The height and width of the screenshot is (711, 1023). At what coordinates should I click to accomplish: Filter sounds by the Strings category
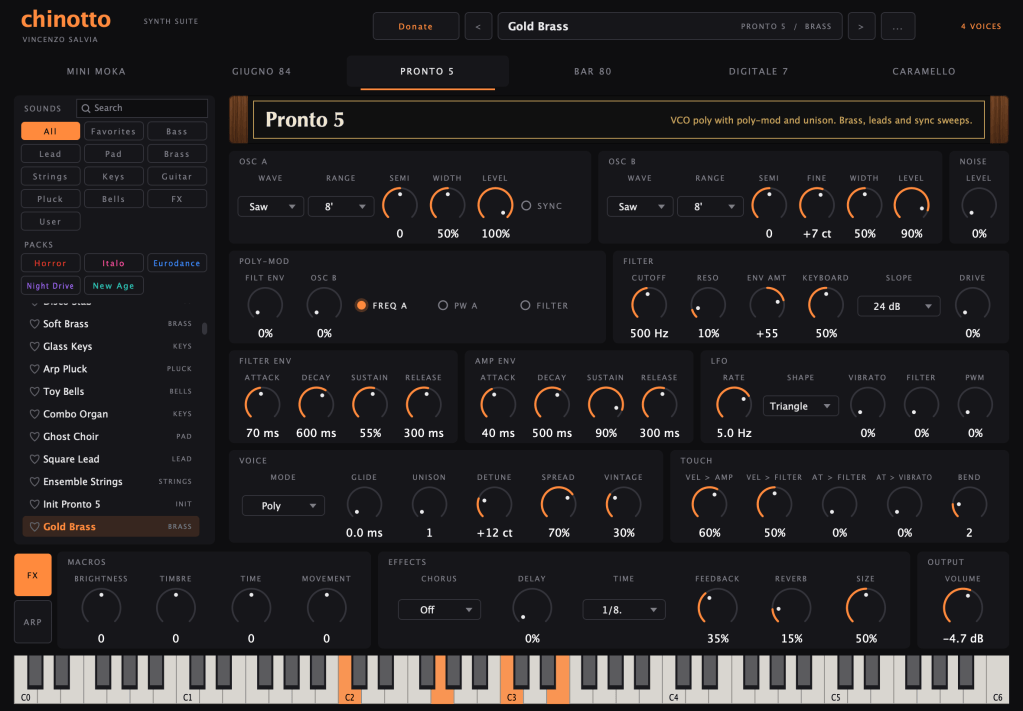click(x=50, y=176)
